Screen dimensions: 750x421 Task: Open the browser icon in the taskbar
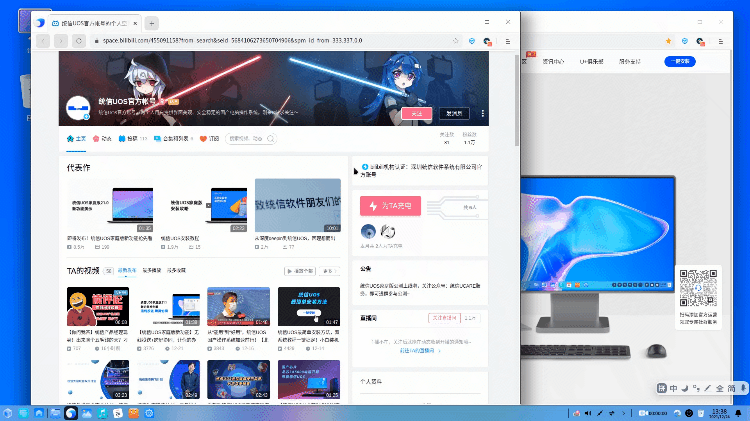(71, 413)
